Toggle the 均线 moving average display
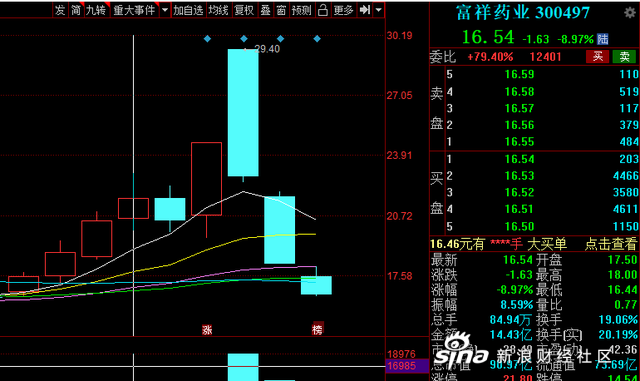640x381 pixels. 218,10
